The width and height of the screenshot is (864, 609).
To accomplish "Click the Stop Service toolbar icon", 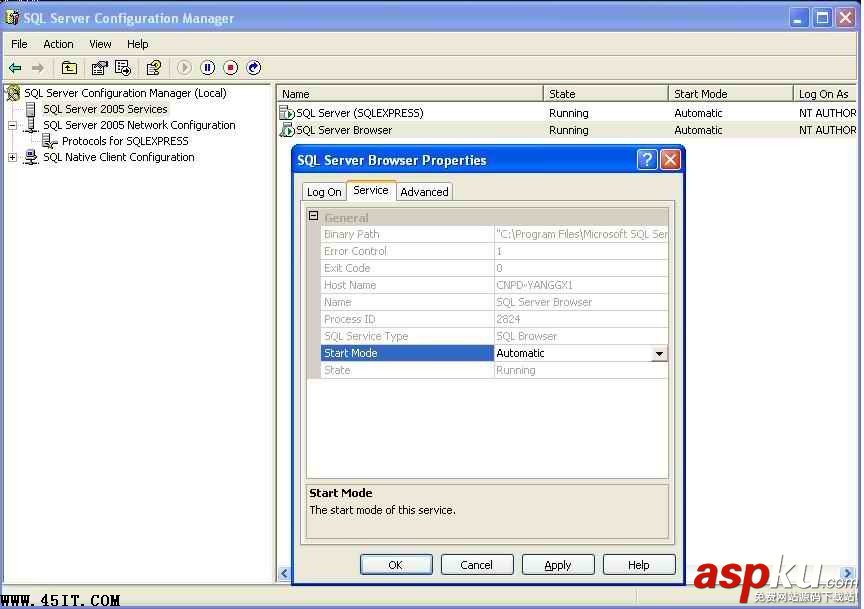I will click(x=231, y=68).
